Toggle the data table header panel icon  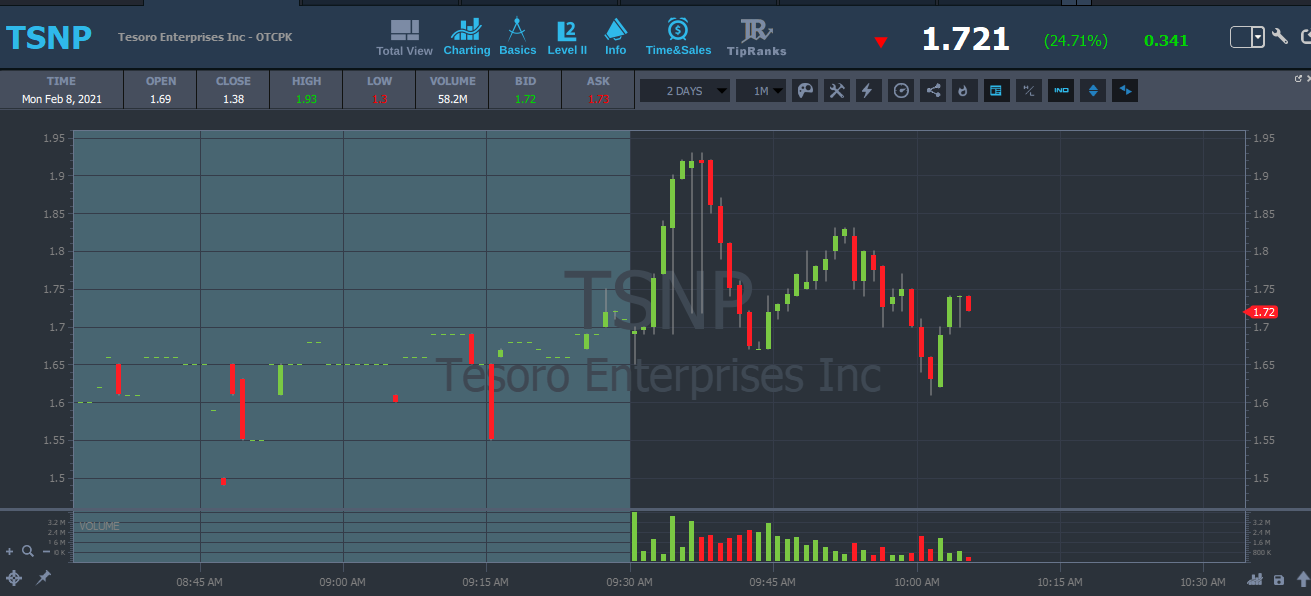click(995, 91)
